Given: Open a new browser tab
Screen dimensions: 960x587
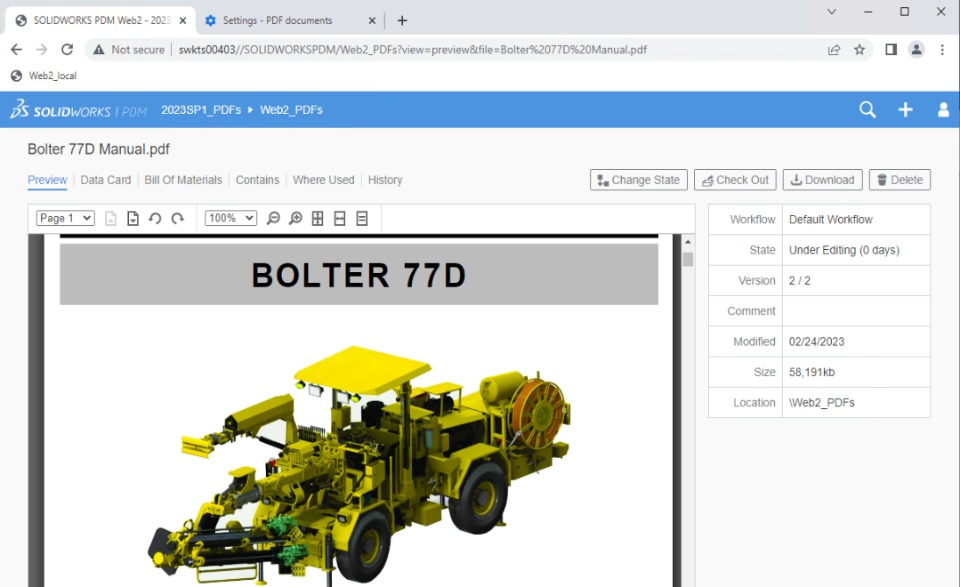Looking at the screenshot, I should [402, 20].
